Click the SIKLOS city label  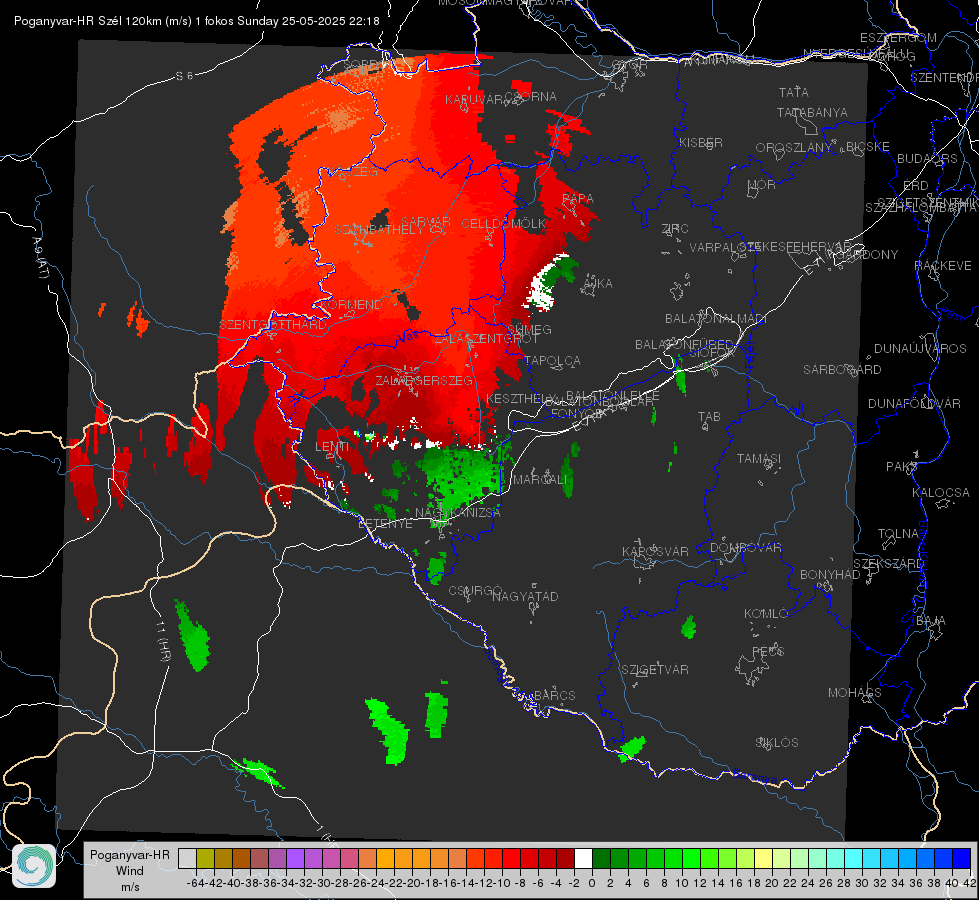(x=777, y=743)
